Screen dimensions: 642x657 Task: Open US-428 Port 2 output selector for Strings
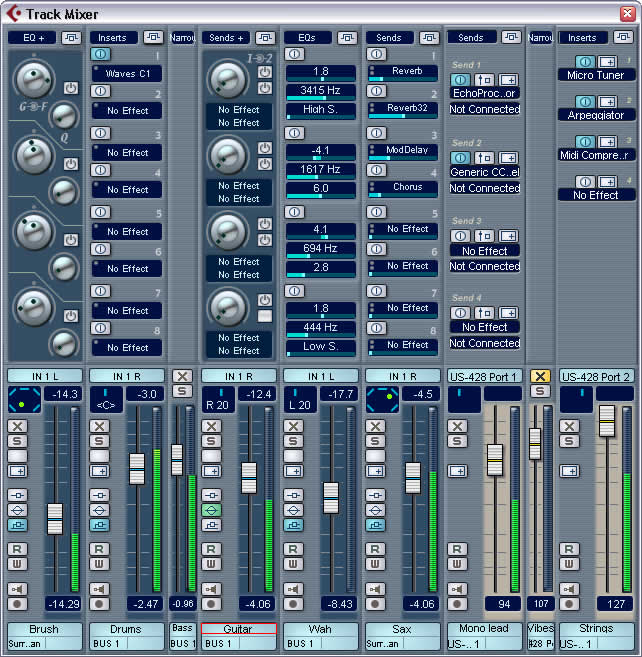click(596, 376)
